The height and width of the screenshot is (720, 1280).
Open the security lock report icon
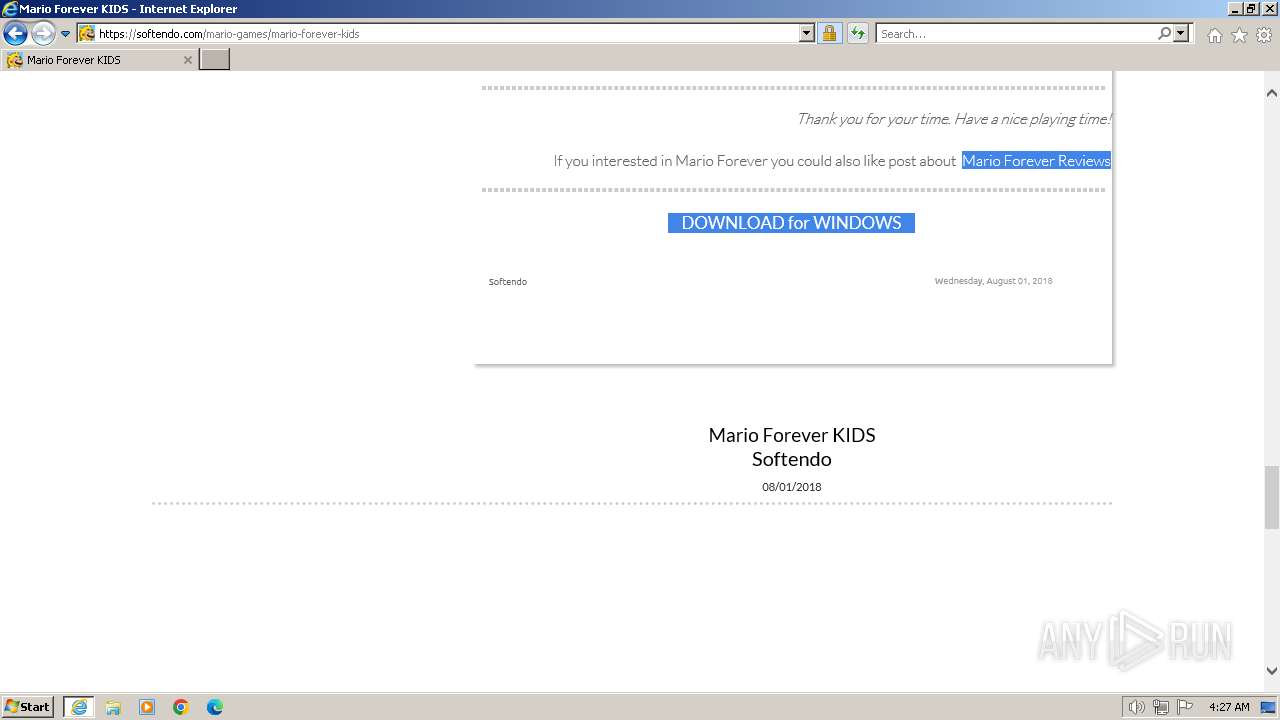pyautogui.click(x=829, y=33)
